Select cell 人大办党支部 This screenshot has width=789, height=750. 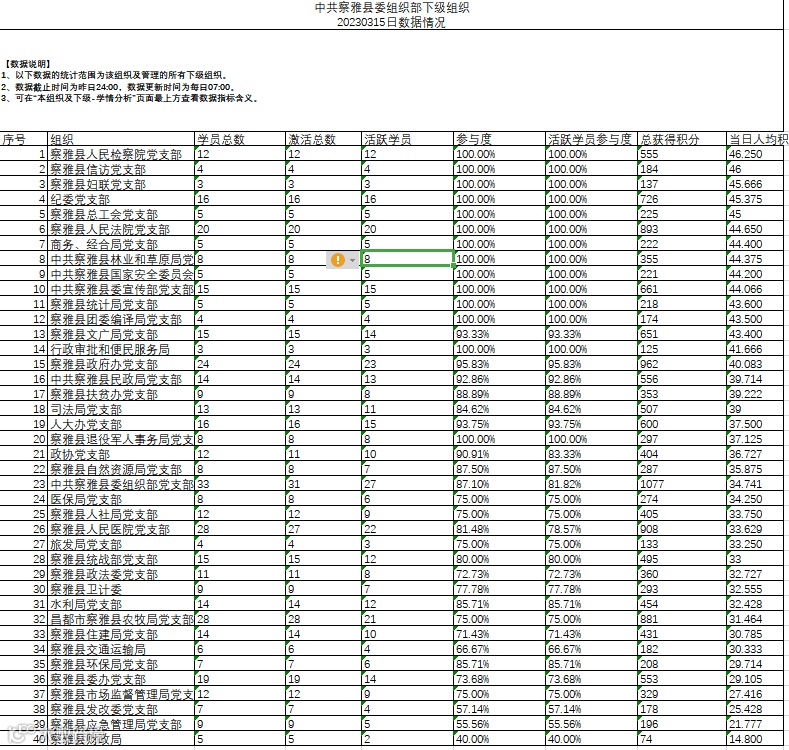coord(121,424)
